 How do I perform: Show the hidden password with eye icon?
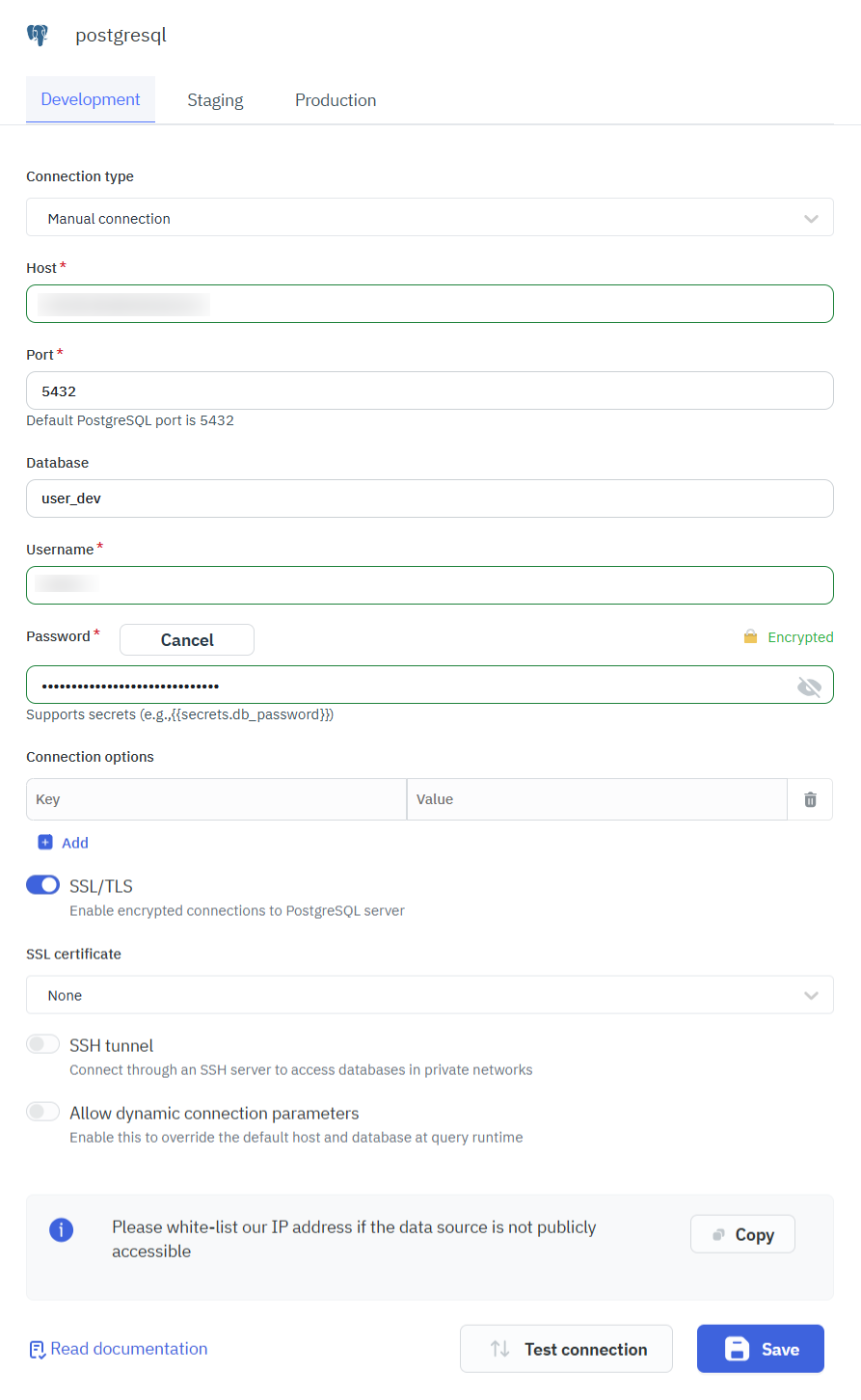(x=809, y=687)
